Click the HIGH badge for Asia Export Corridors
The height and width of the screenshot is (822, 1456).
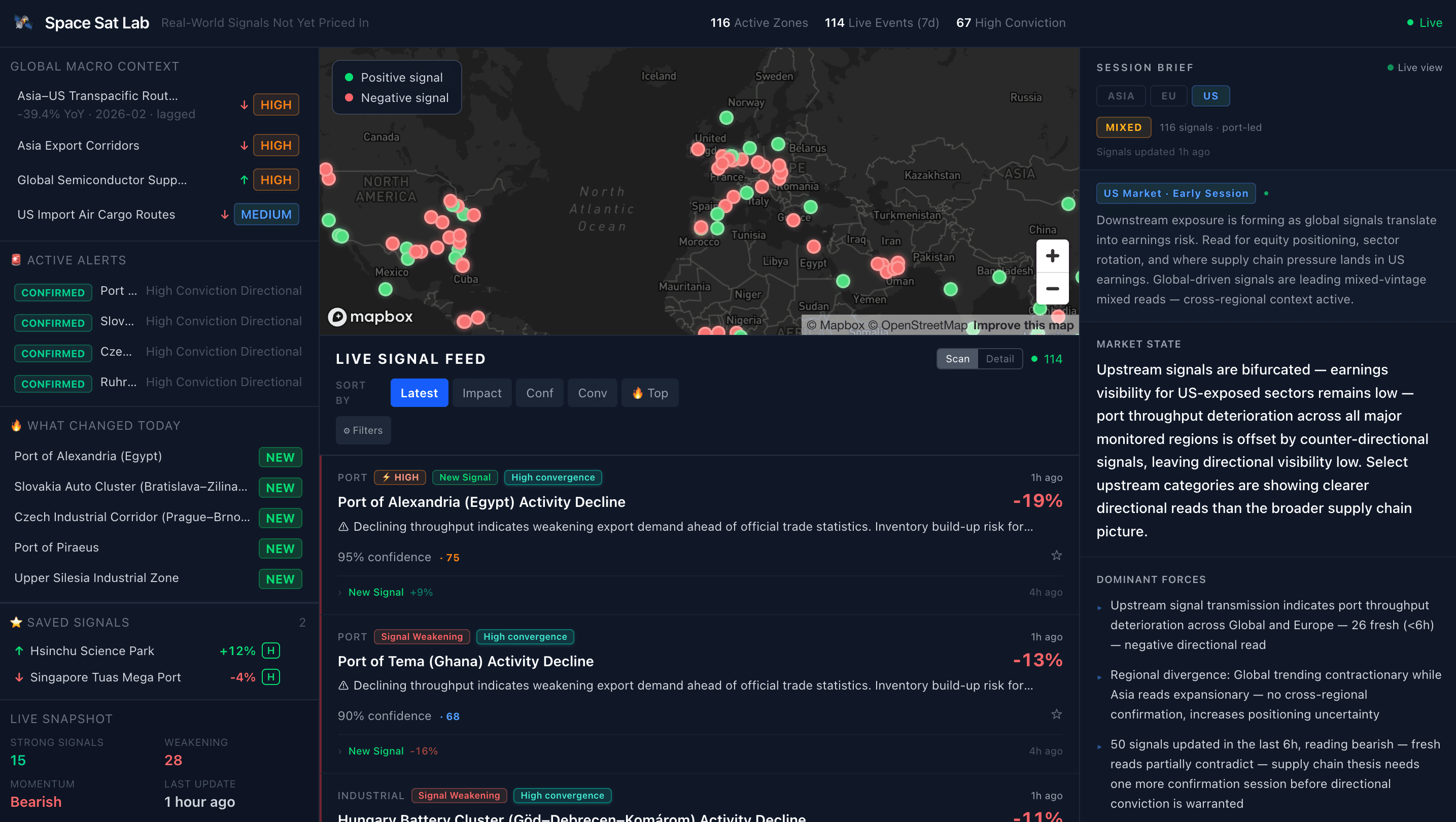(276, 145)
